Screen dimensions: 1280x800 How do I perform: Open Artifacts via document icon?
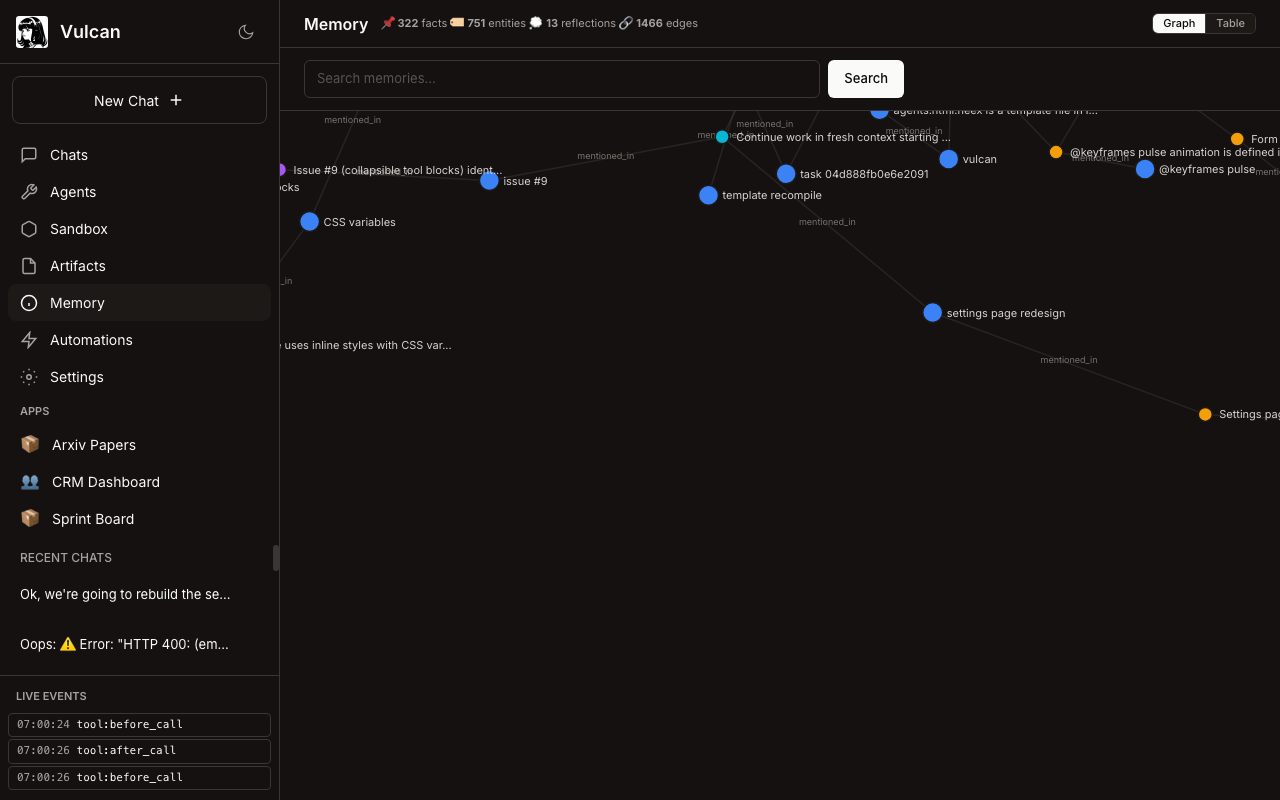[x=29, y=266]
